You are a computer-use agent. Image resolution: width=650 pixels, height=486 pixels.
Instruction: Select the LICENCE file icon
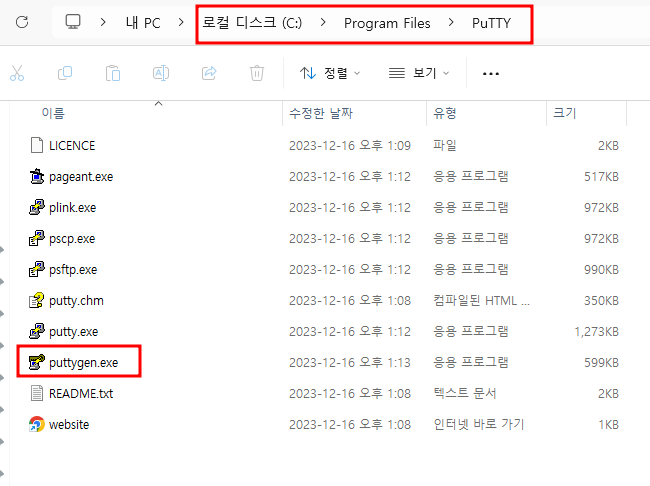pyautogui.click(x=37, y=146)
